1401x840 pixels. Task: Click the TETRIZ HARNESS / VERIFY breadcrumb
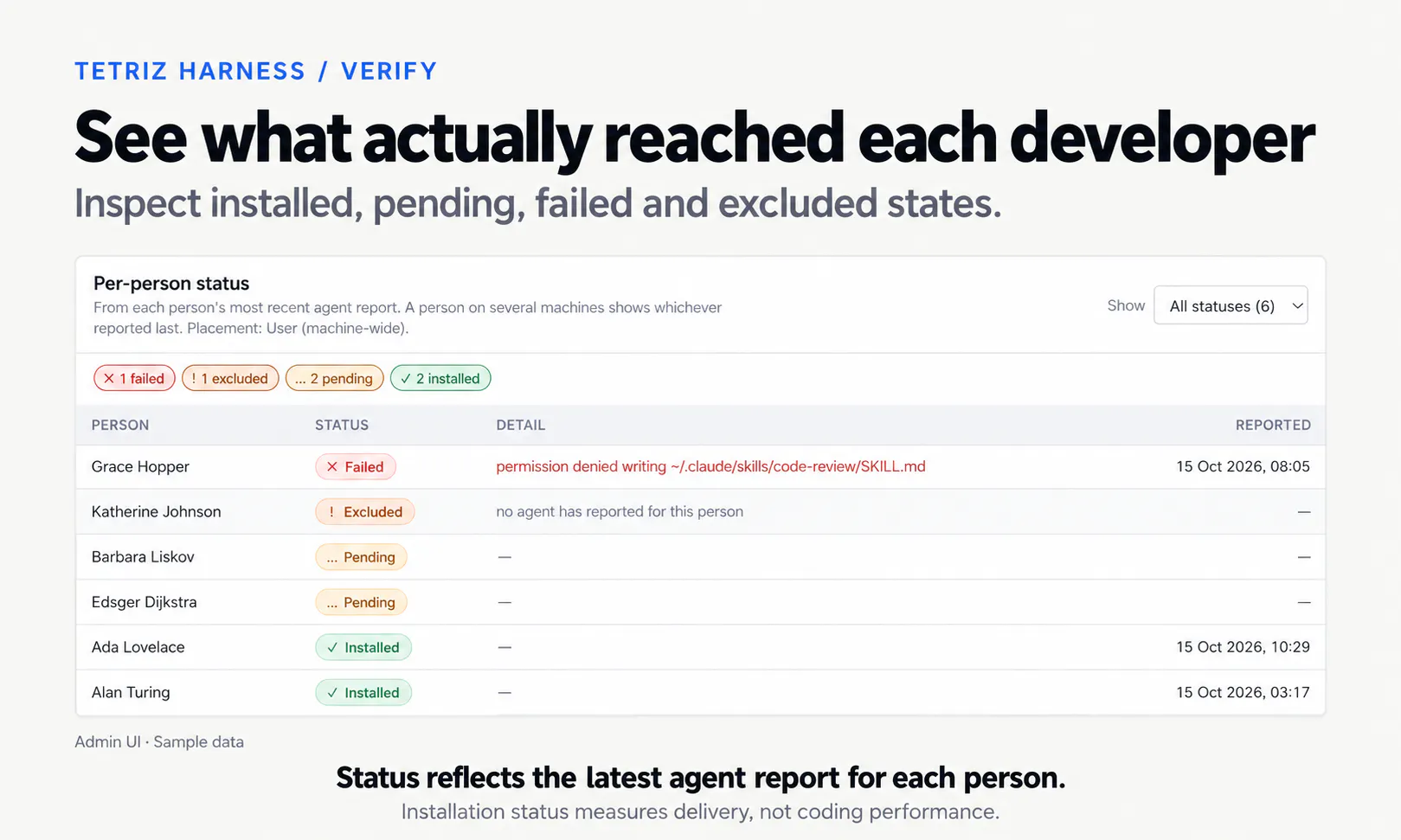pyautogui.click(x=256, y=71)
